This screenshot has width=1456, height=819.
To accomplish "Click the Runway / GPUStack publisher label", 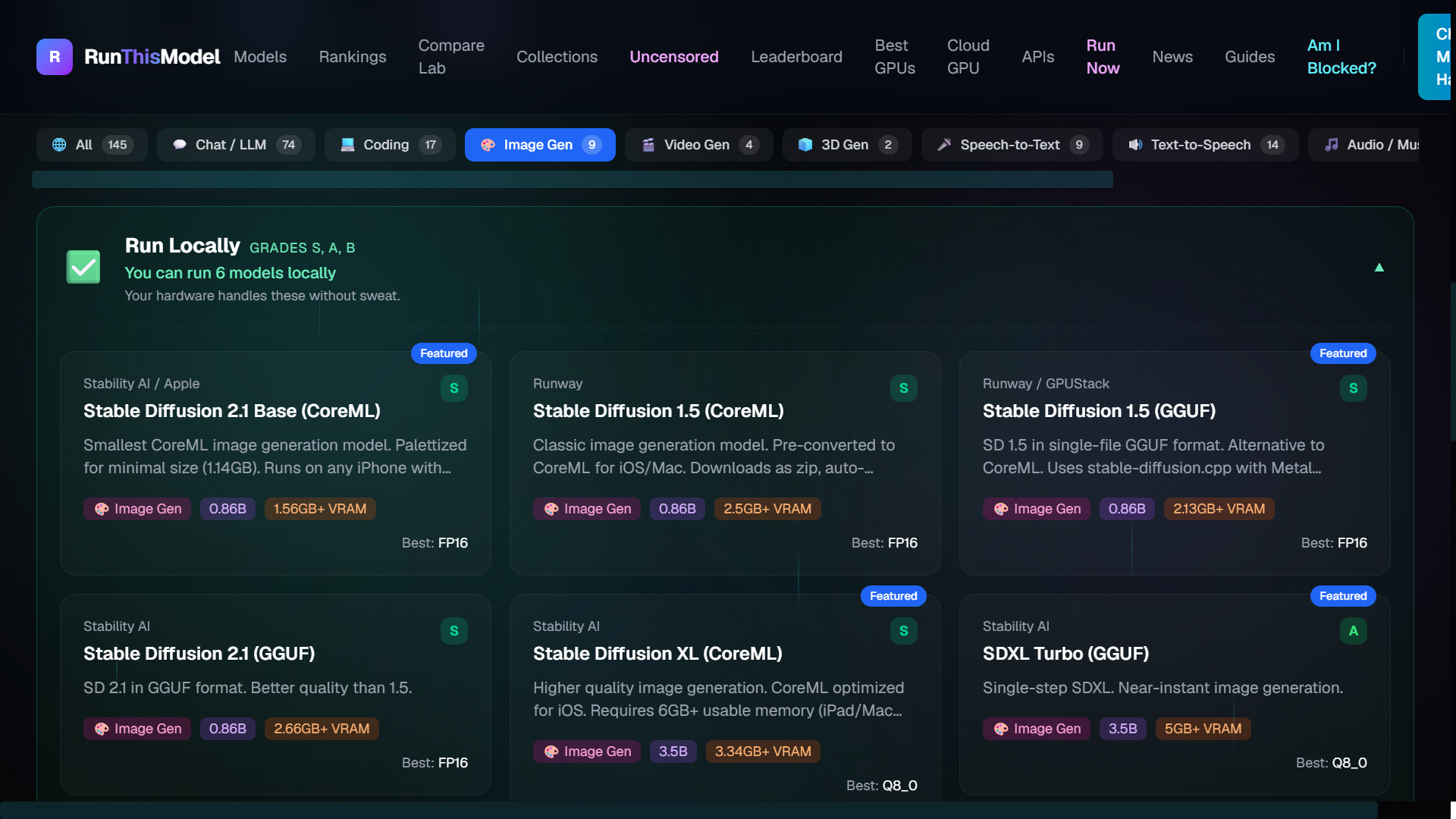I will (x=1046, y=384).
